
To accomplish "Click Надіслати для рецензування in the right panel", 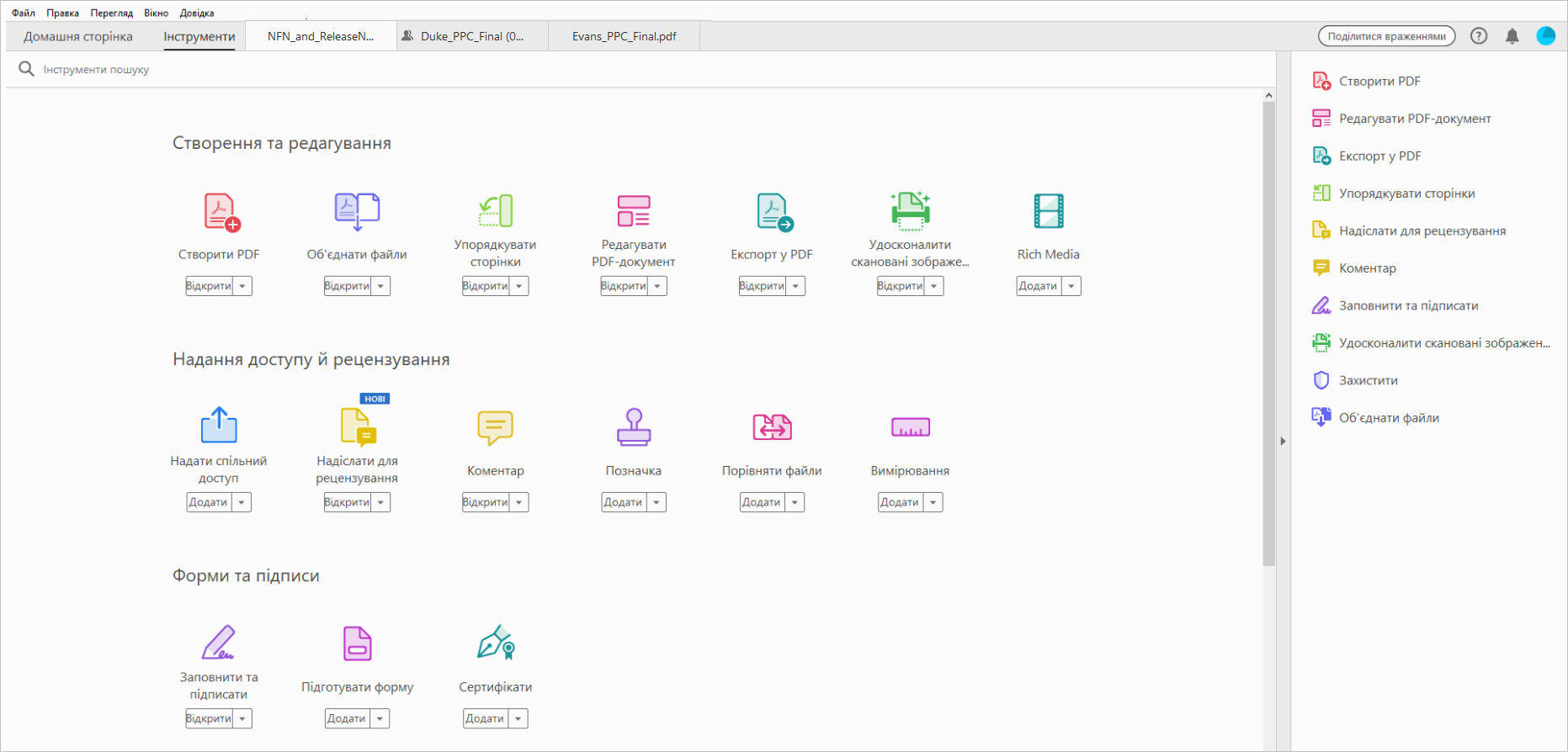I will (x=1422, y=230).
